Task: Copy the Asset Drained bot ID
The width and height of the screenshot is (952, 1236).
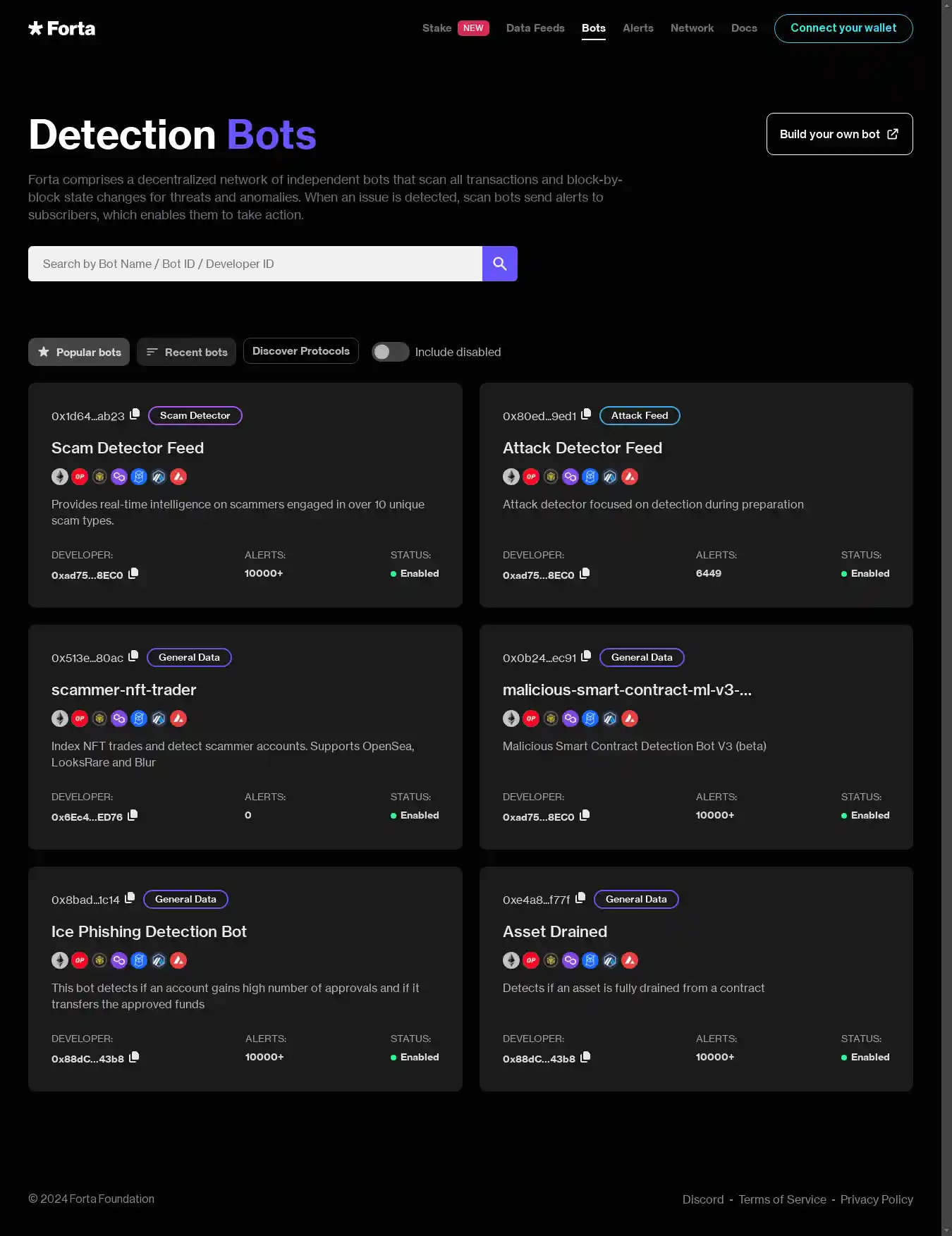Action: 580,898
